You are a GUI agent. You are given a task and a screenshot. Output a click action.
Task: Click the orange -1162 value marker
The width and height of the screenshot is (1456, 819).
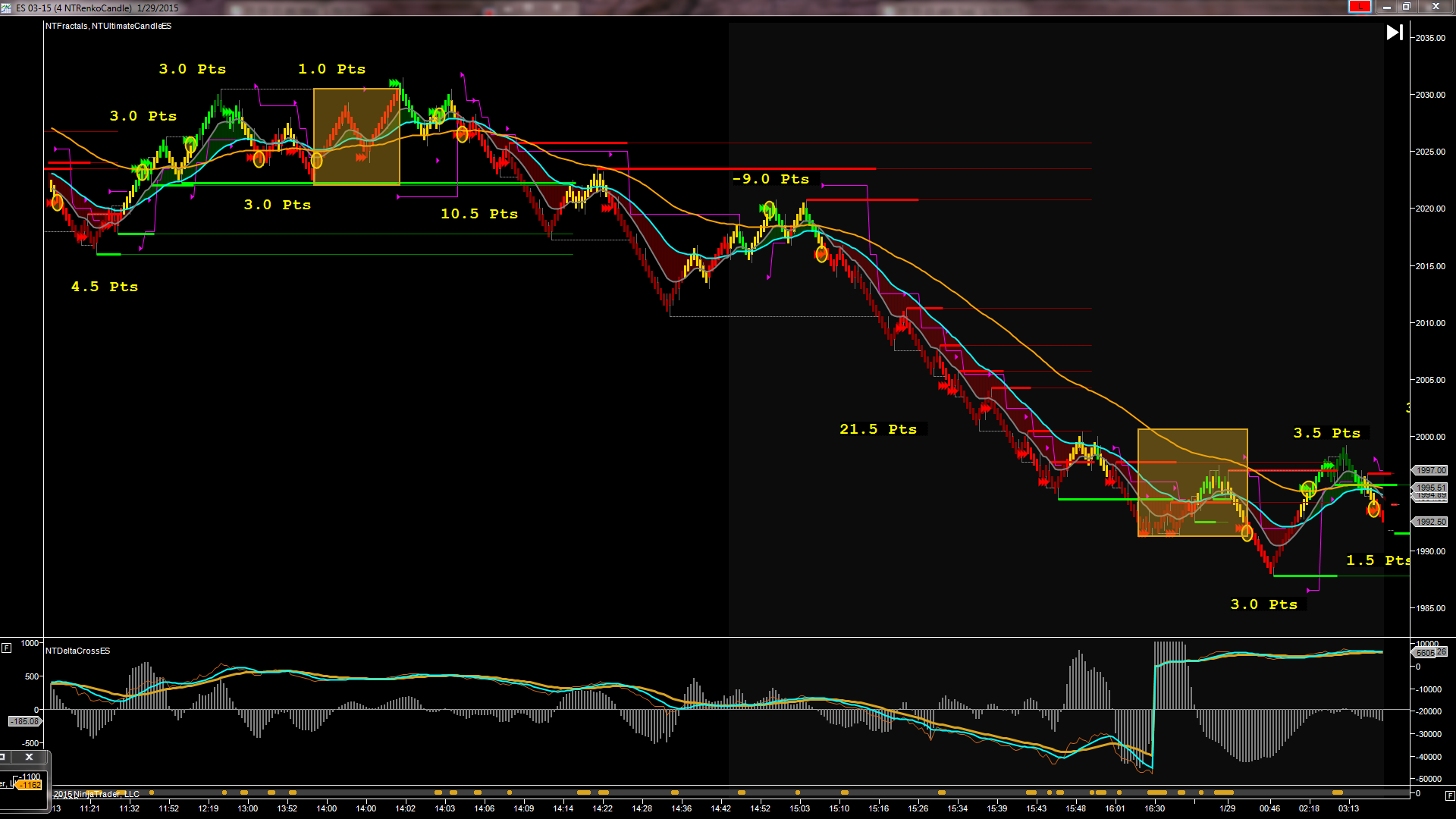click(x=29, y=785)
